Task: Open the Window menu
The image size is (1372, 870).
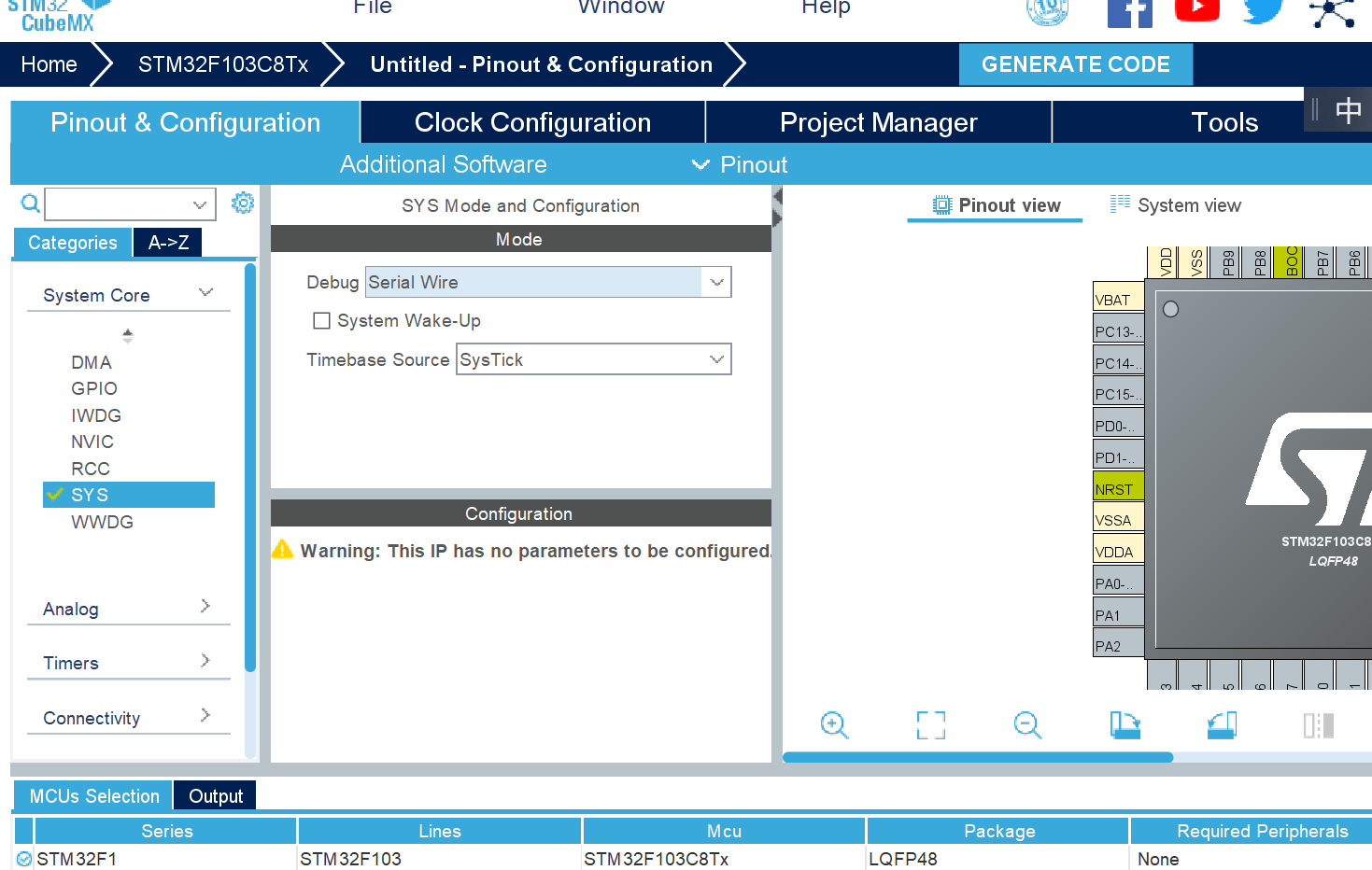Action: click(x=621, y=7)
